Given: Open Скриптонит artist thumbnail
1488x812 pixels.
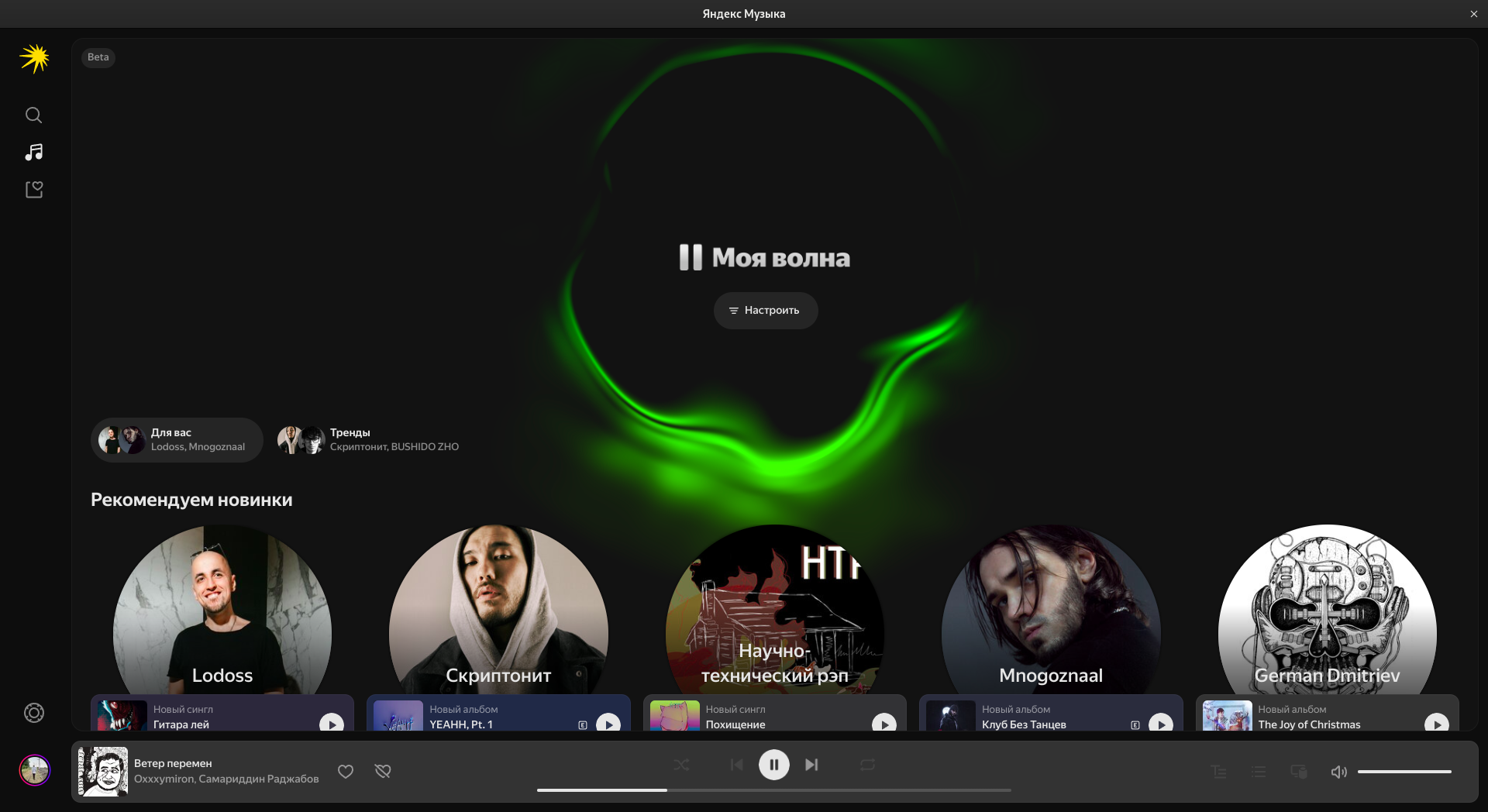Looking at the screenshot, I should pos(498,612).
